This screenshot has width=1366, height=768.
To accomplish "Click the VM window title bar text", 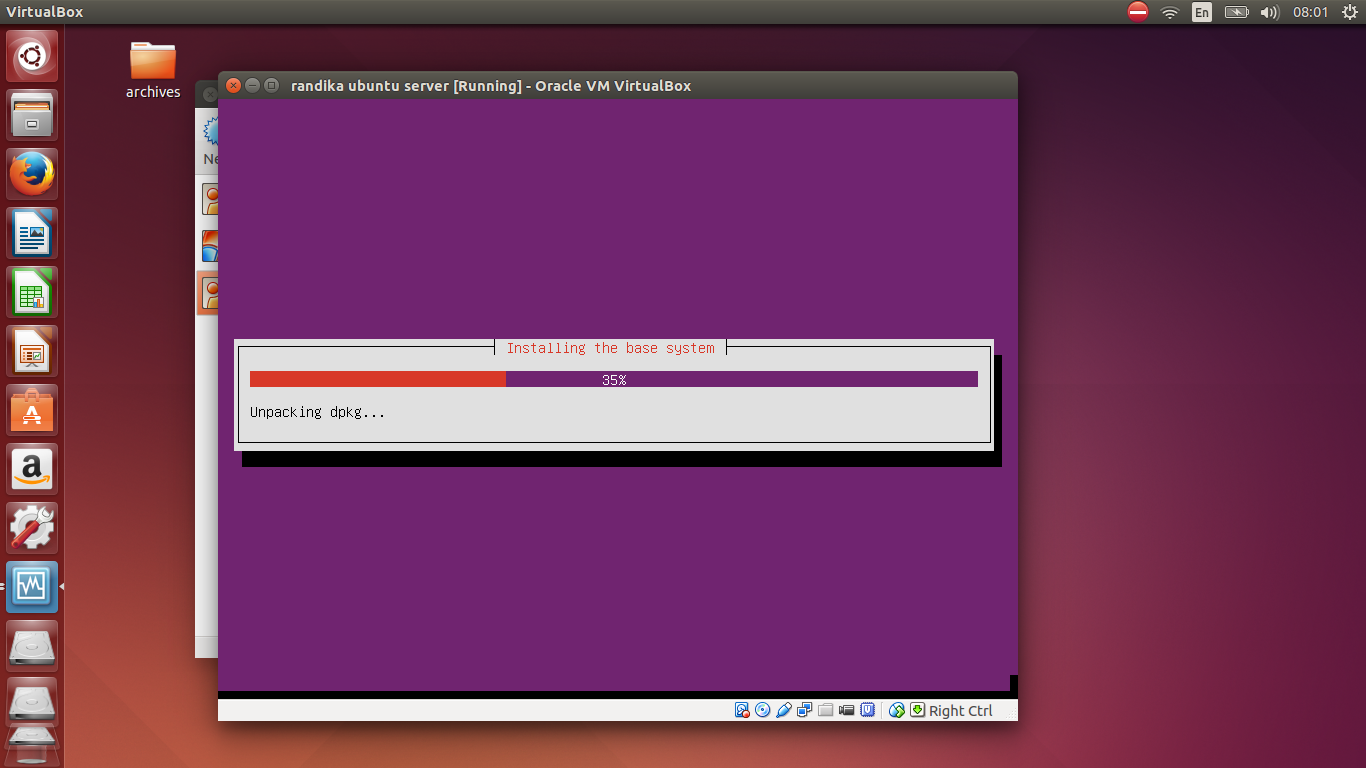I will coord(491,86).
